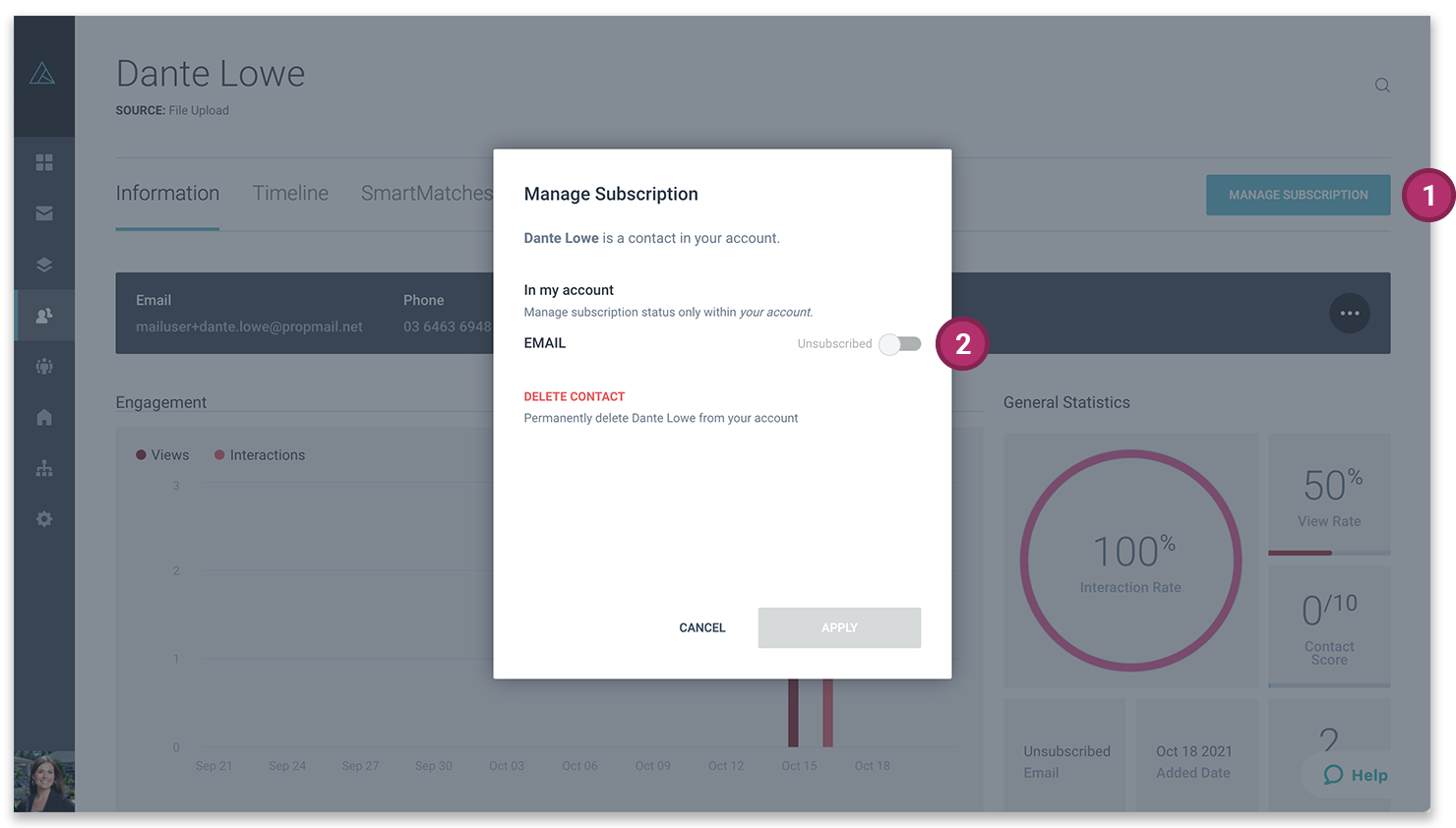Switch to the SmartMatches tab

click(x=427, y=193)
